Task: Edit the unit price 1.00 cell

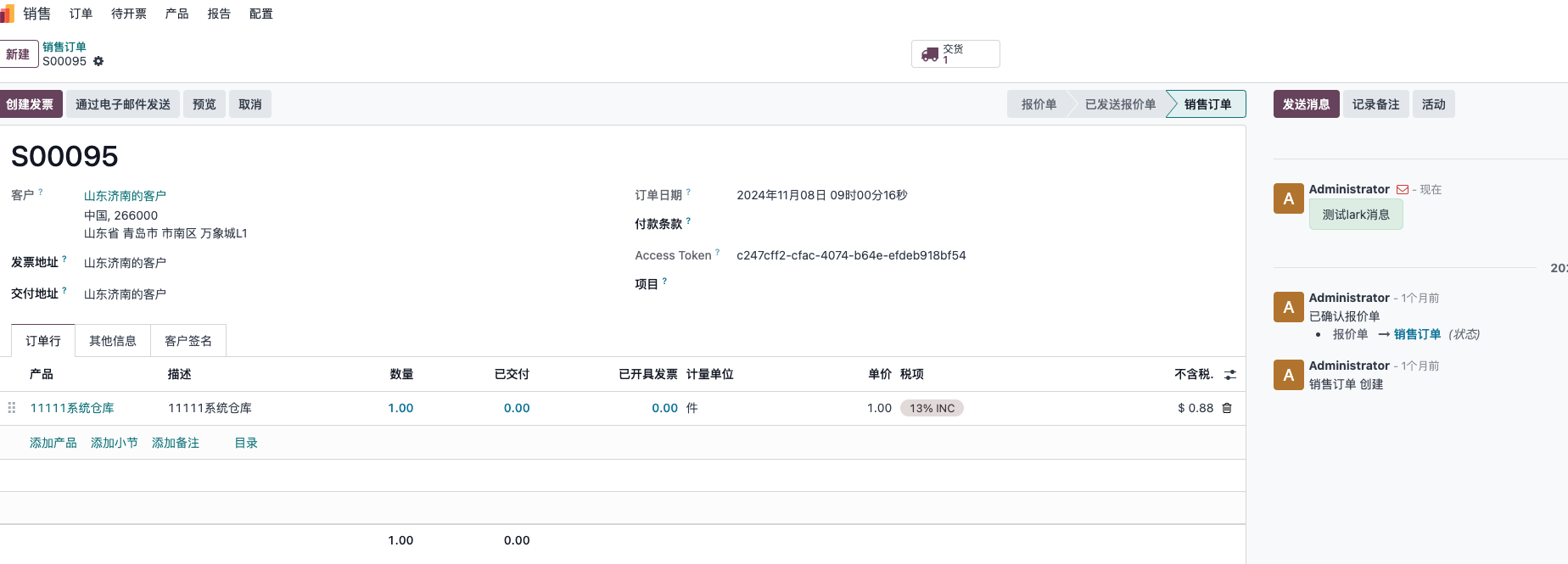Action: pyautogui.click(x=879, y=408)
